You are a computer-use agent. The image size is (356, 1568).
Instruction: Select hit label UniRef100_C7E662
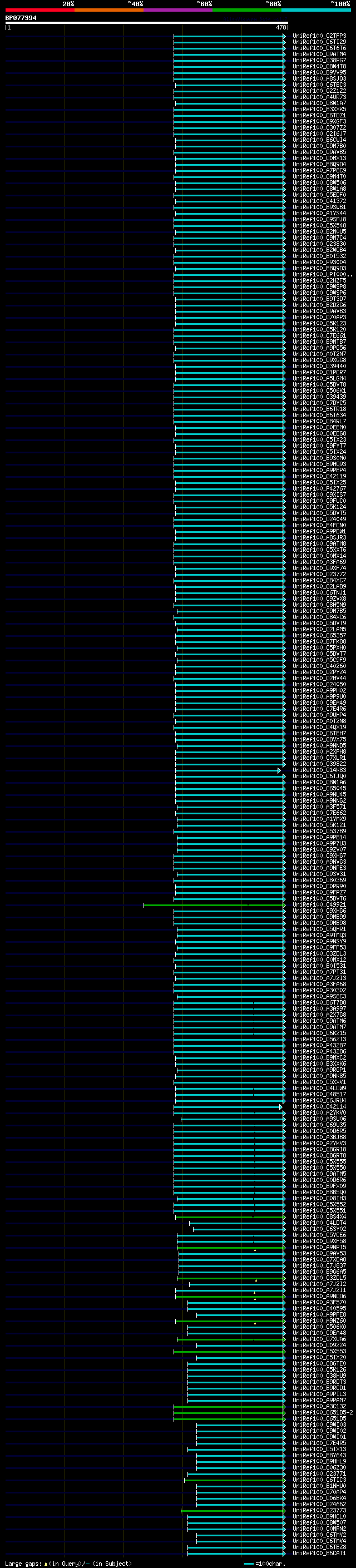coord(319,813)
